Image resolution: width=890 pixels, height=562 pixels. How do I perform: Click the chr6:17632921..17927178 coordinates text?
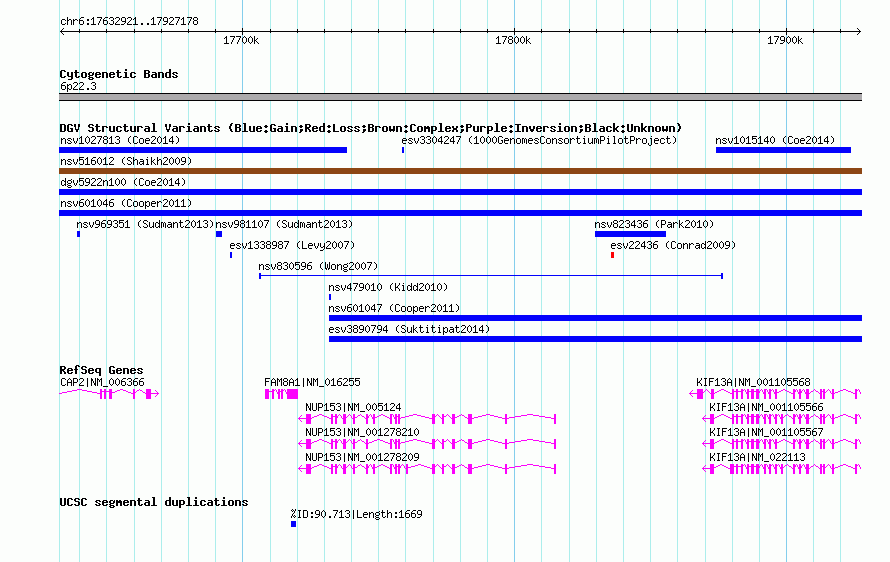click(129, 22)
